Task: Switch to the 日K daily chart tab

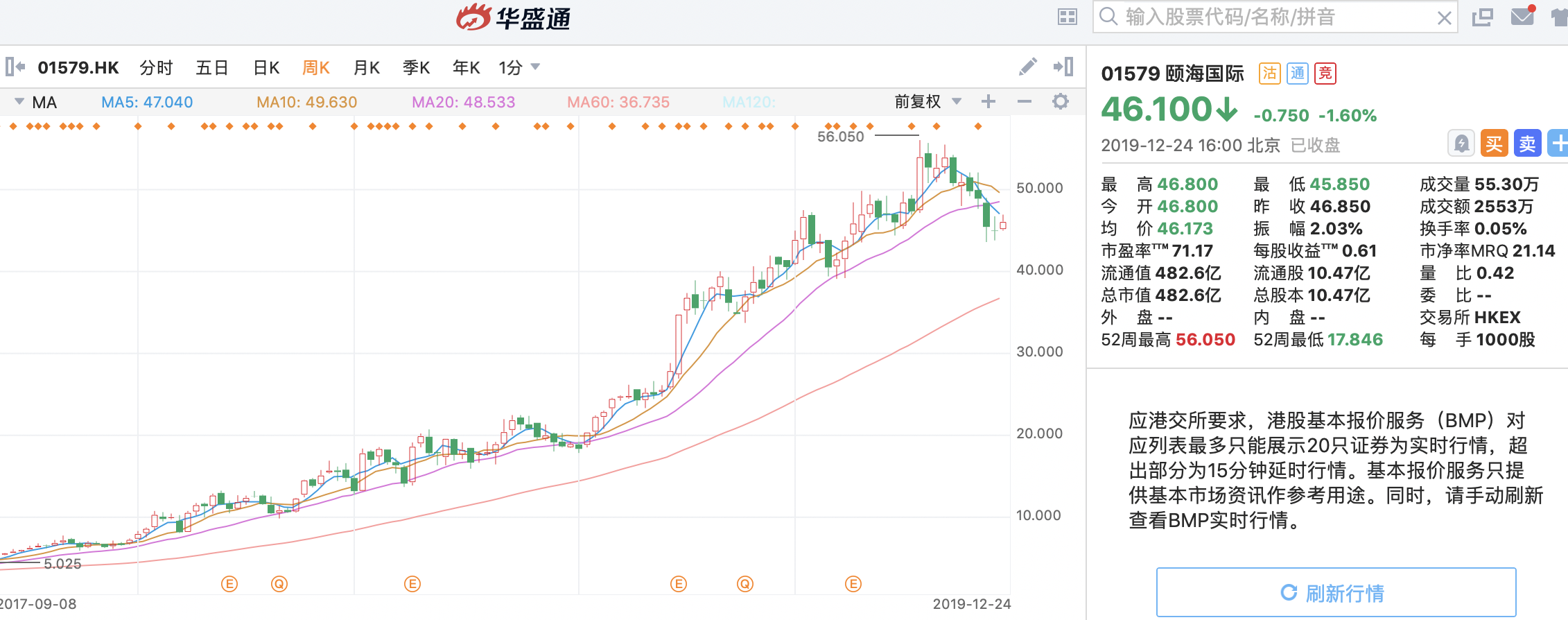Action: coord(266,67)
